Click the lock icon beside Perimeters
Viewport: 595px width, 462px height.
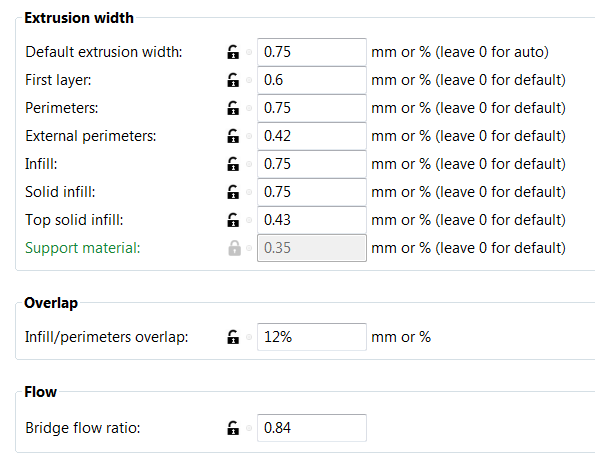coord(233,108)
